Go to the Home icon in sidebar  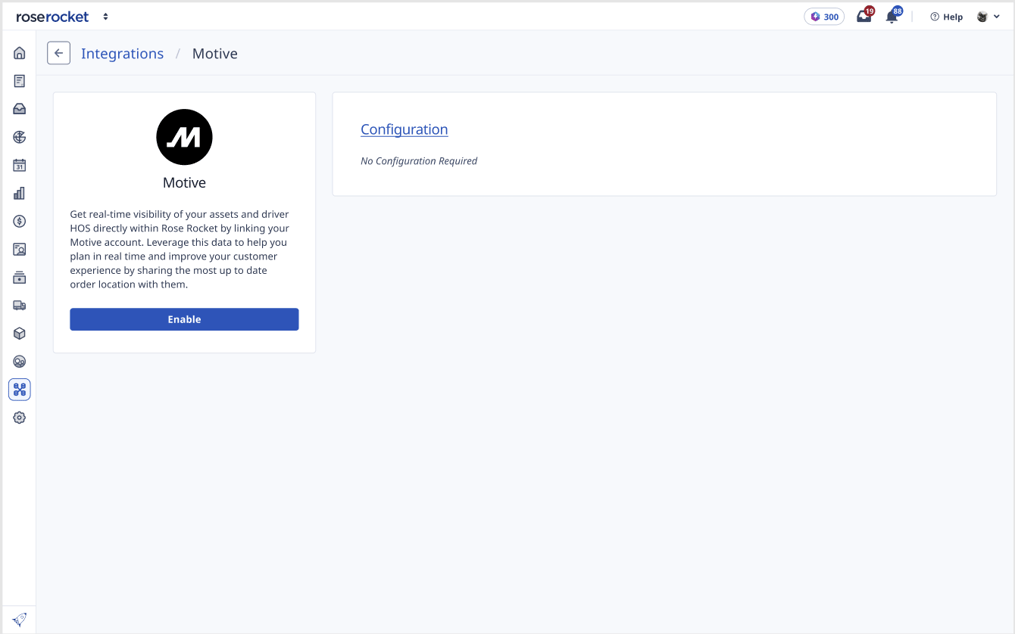point(19,53)
